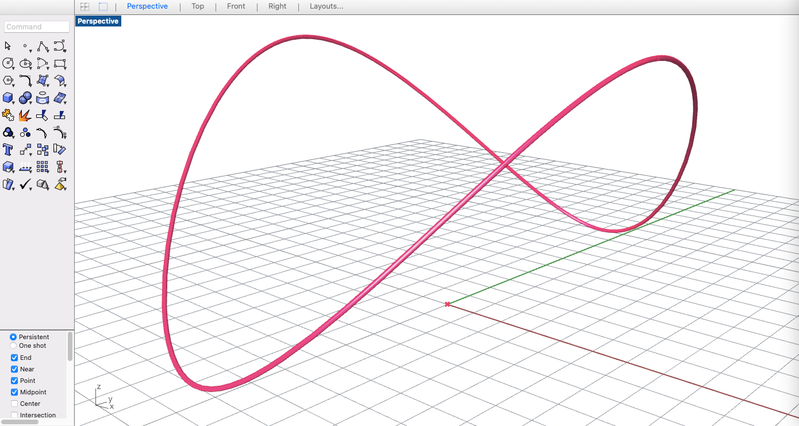Click the horizontal scrollbar under osnap list
This screenshot has height=426, width=799.
(22, 422)
